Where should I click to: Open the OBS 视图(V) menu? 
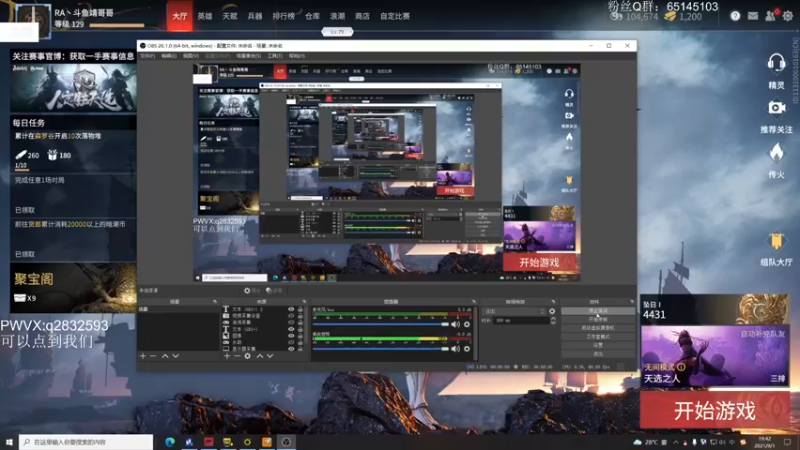click(x=190, y=56)
